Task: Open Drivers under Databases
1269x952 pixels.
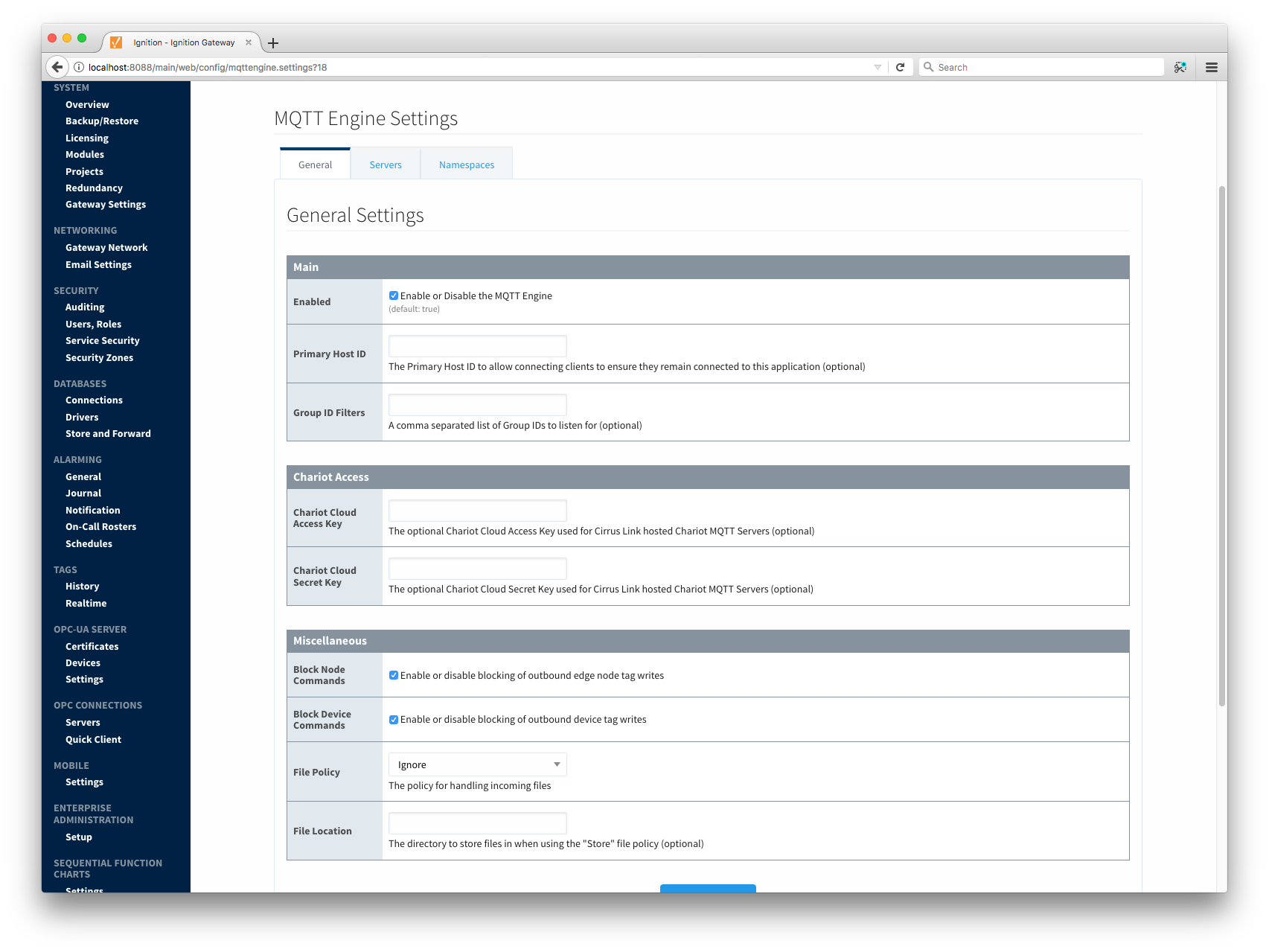Action: coord(82,418)
